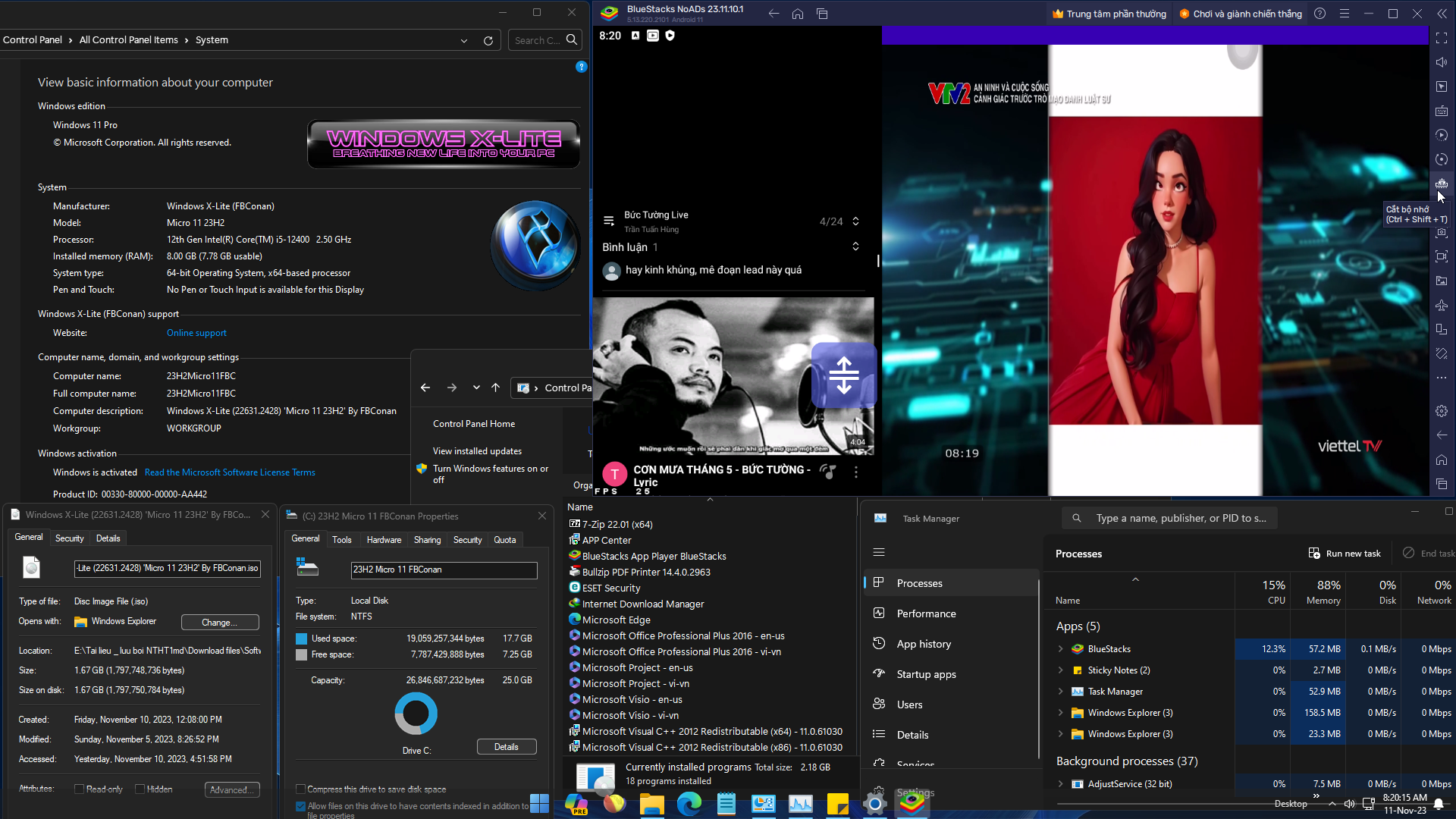Click the memory trim icon in BlueStacks
The image size is (1456, 819).
click(1442, 184)
